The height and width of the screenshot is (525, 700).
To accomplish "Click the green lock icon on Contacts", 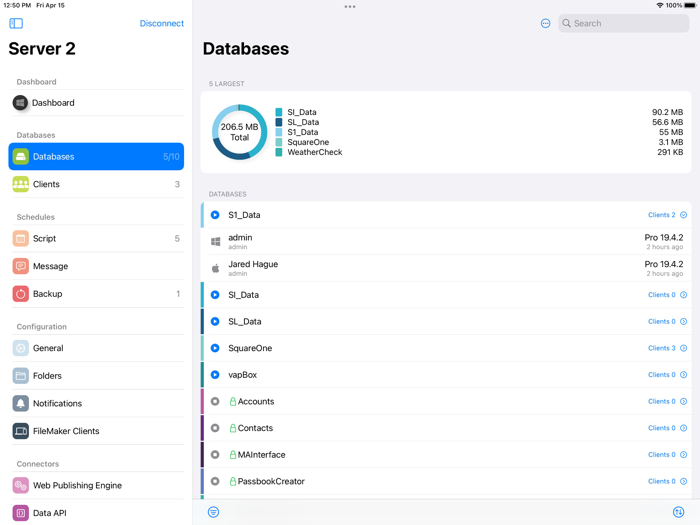I will point(233,428).
